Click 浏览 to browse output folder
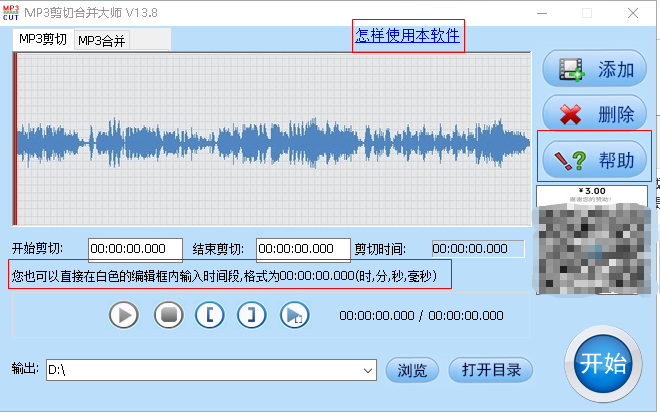 [x=412, y=370]
